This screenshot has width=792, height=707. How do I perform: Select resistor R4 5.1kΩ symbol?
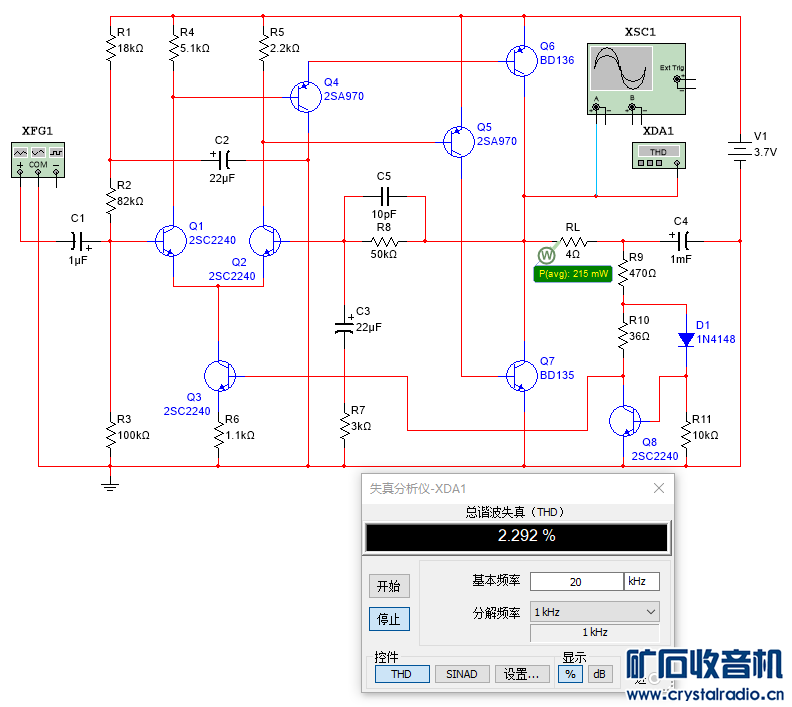point(173,47)
